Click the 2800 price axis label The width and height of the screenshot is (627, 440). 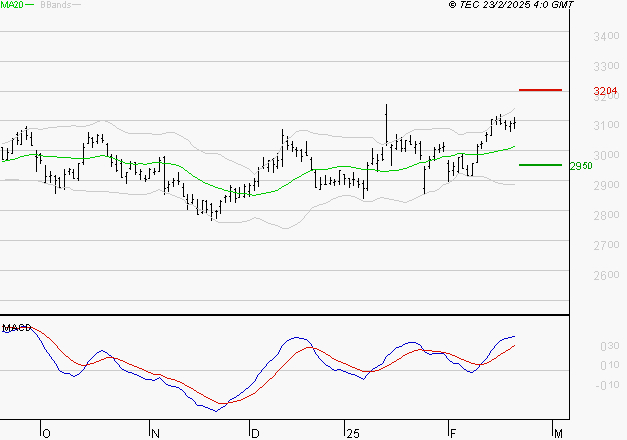point(606,216)
